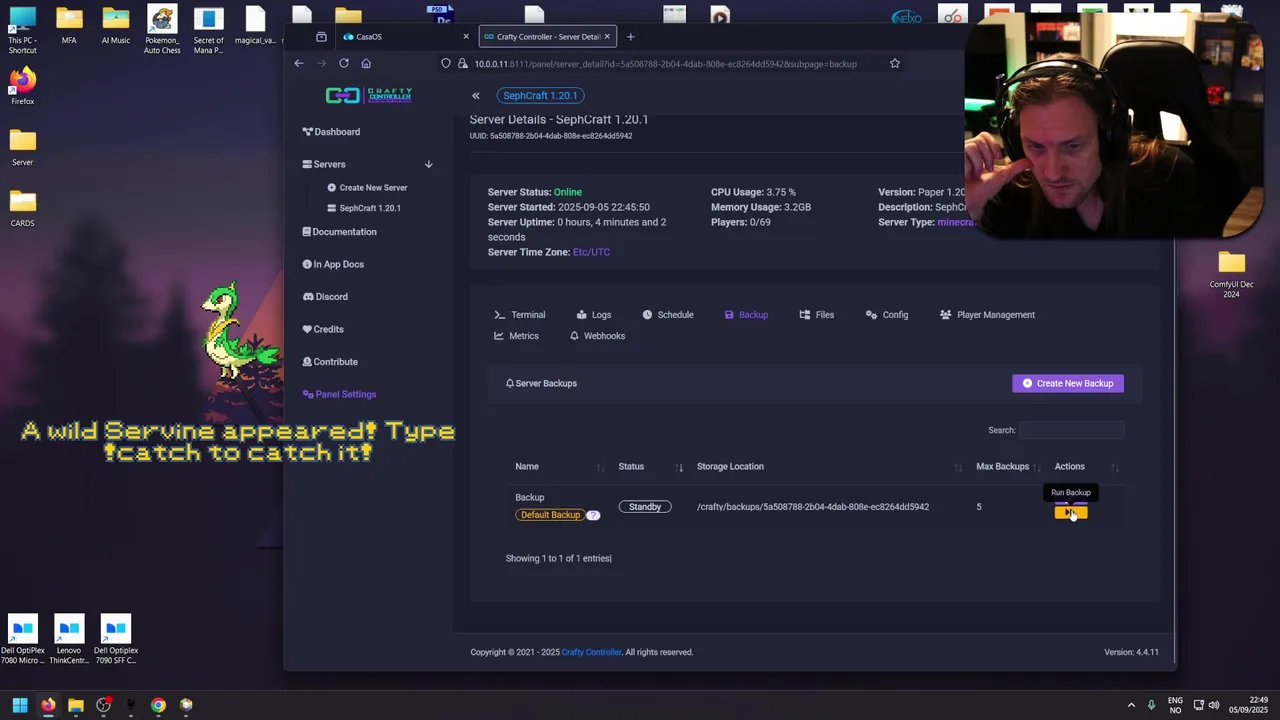Click the help question-mark next to Default Backup
Viewport: 1280px width, 720px height.
[593, 515]
